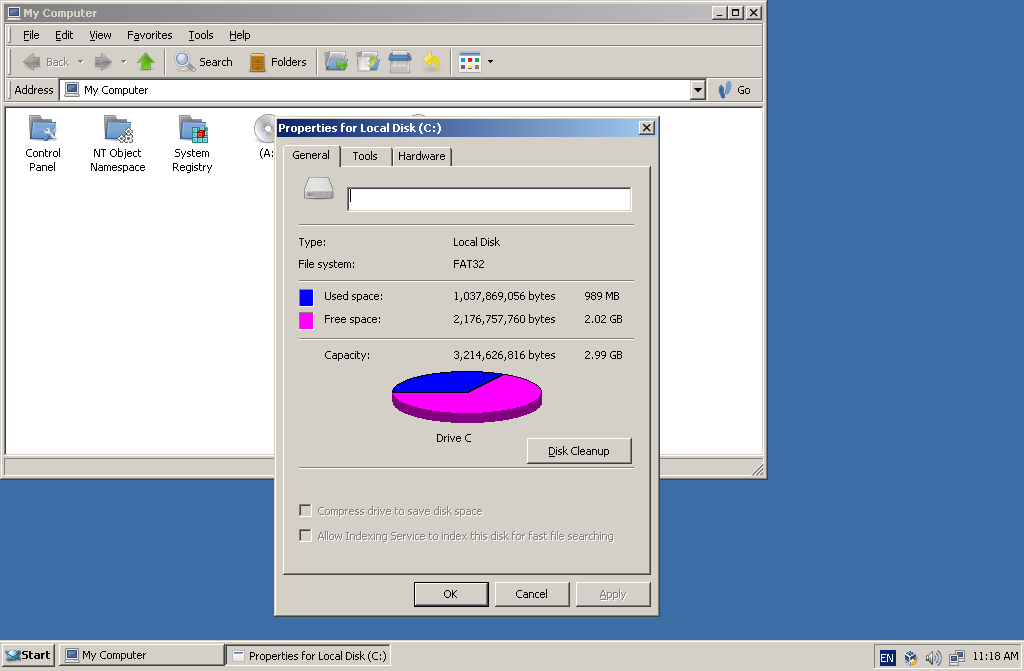Close the Properties for Local Disk dialog
Image resolution: width=1024 pixels, height=671 pixels.
click(x=647, y=128)
